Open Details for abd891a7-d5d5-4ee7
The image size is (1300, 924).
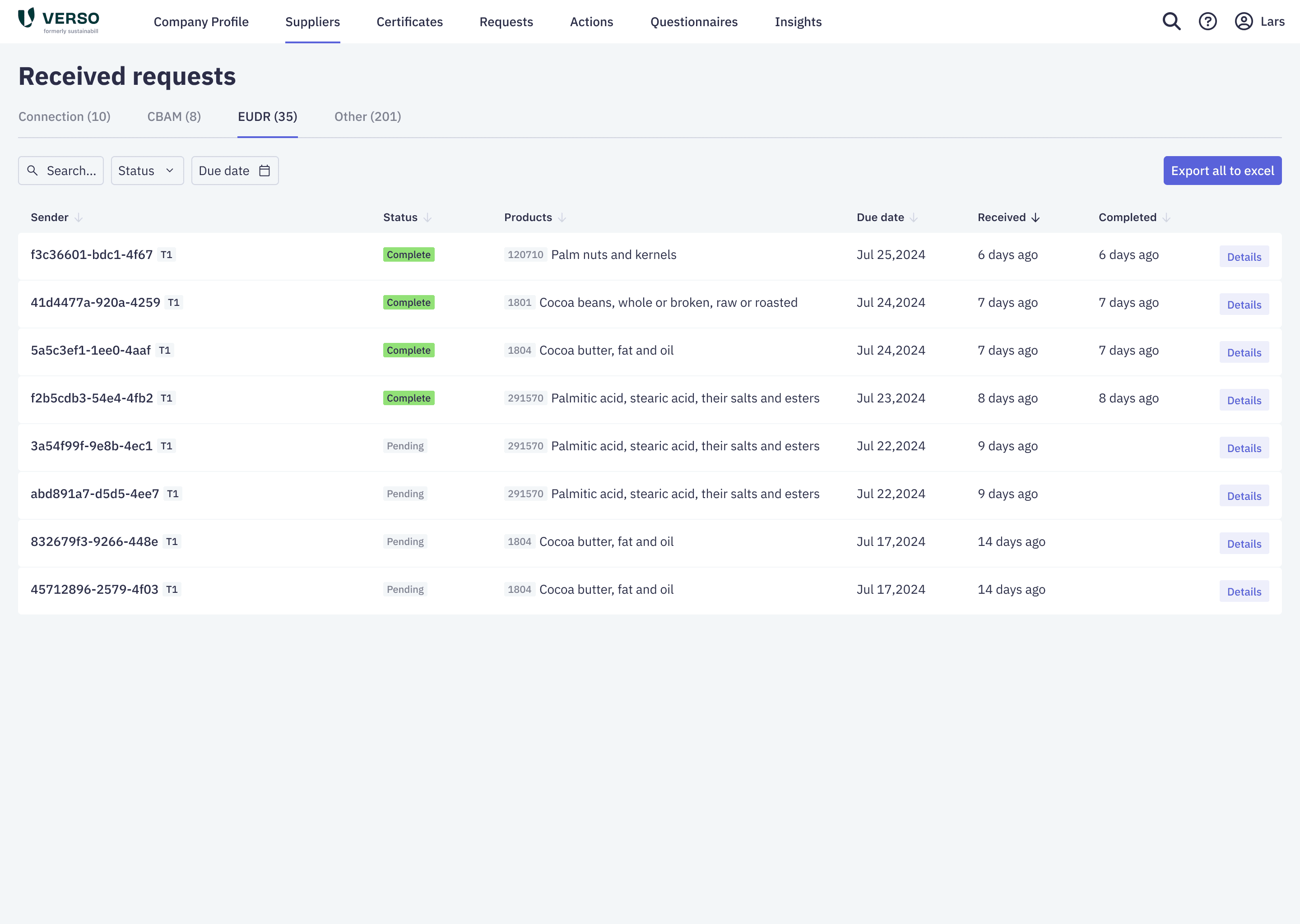1244,495
